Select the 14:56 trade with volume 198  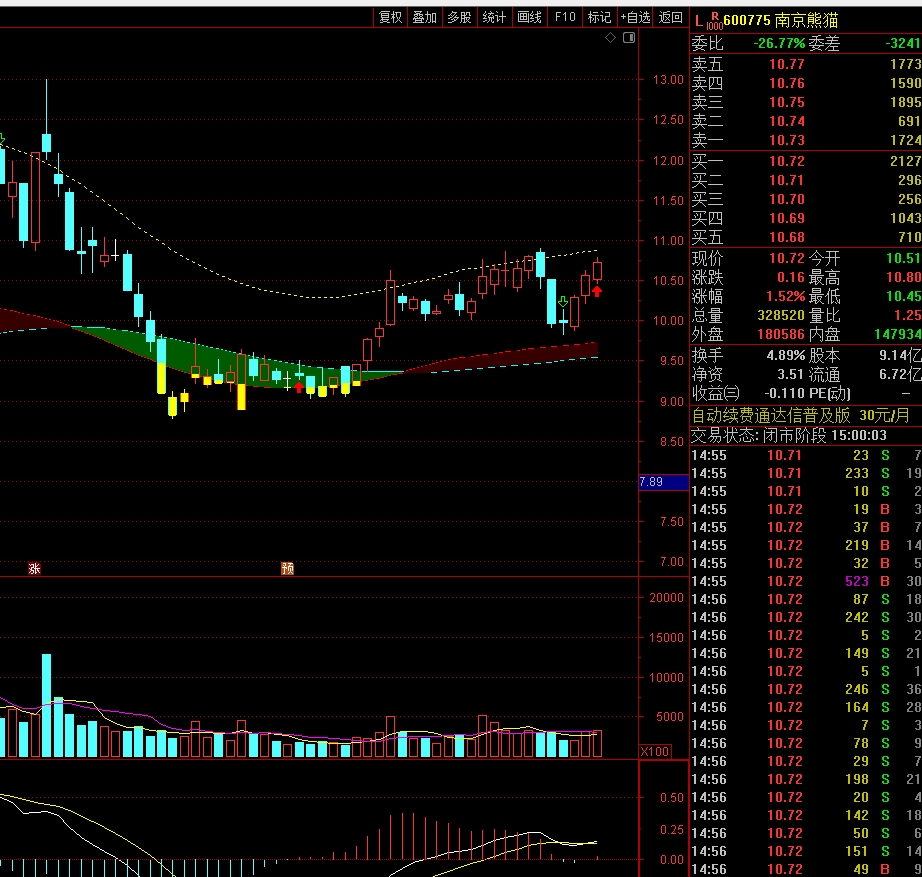tap(806, 779)
